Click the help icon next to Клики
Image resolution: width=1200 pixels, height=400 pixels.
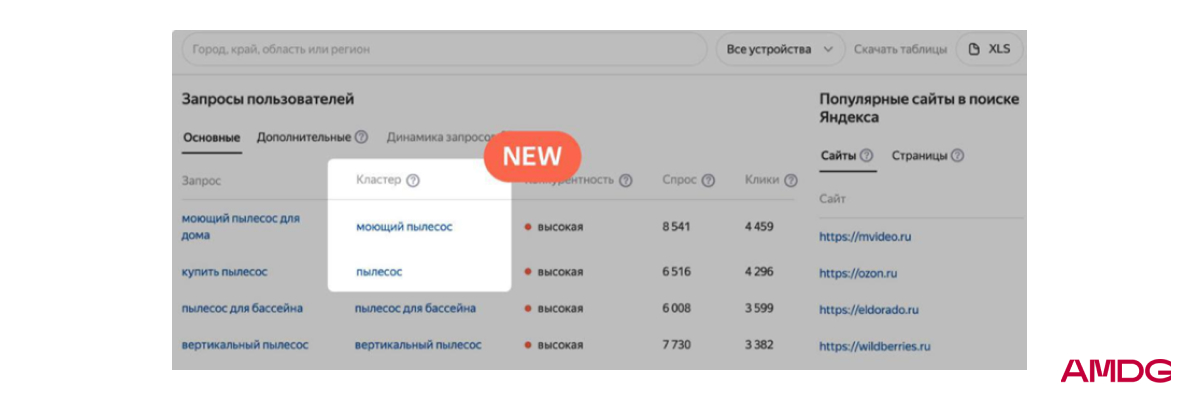(x=791, y=181)
